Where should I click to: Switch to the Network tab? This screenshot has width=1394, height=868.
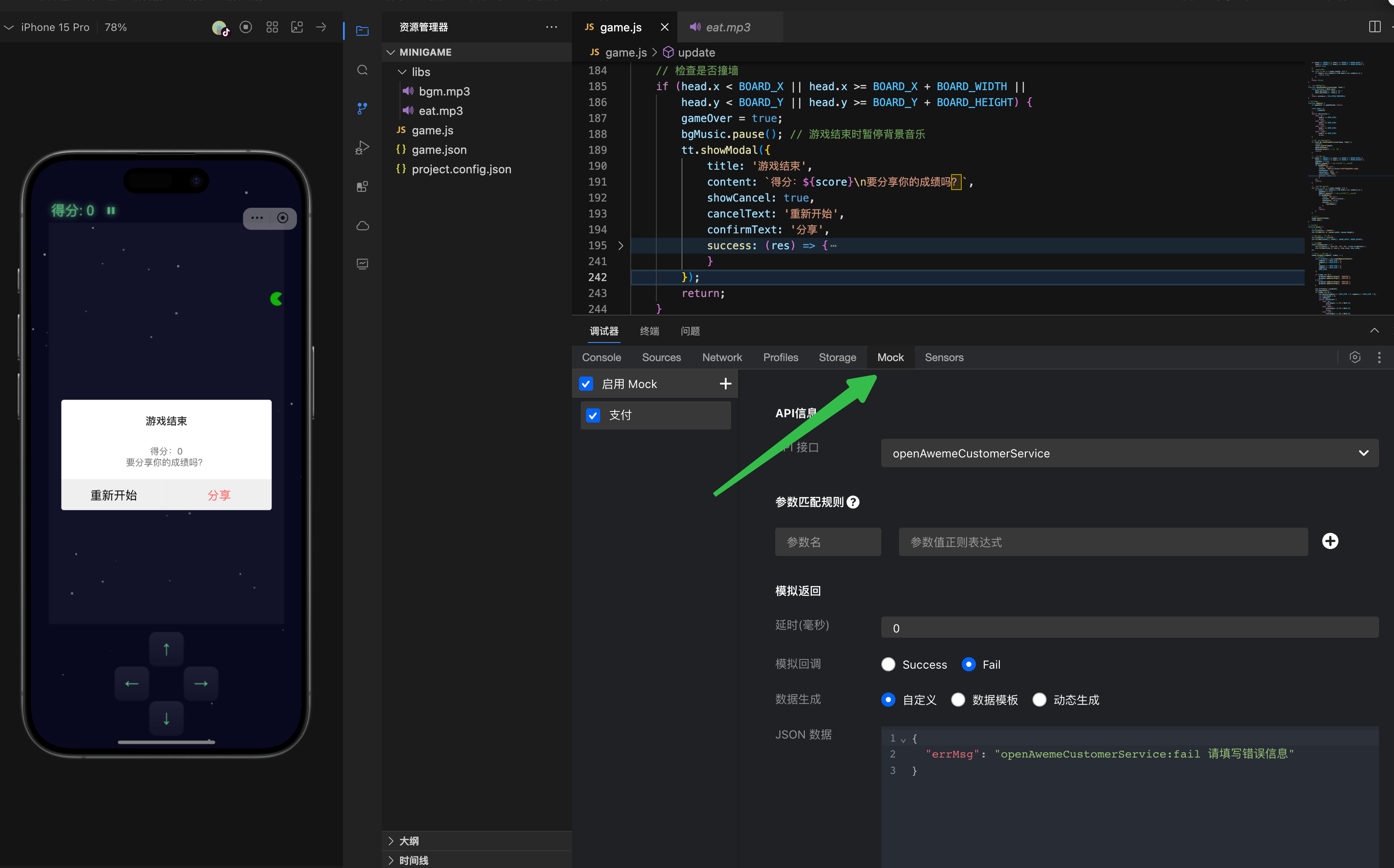[x=722, y=357]
